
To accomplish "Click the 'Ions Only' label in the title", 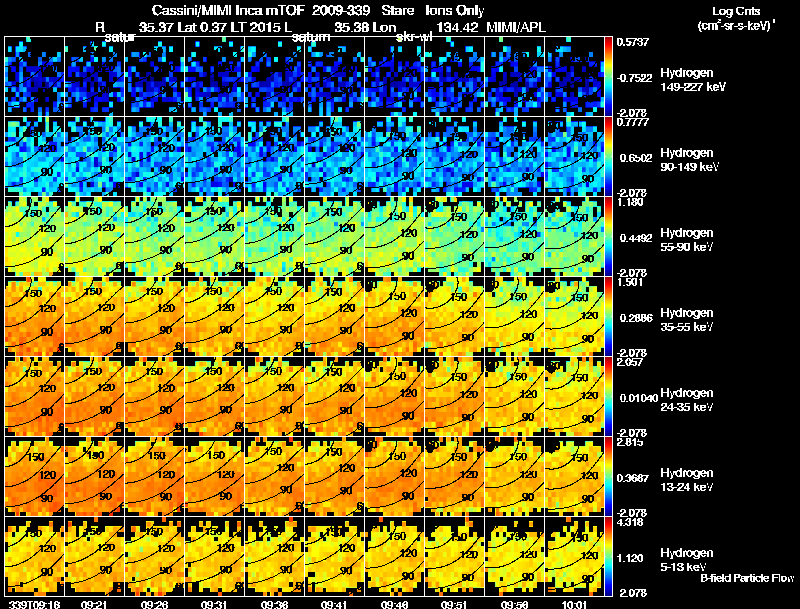I will (x=454, y=11).
